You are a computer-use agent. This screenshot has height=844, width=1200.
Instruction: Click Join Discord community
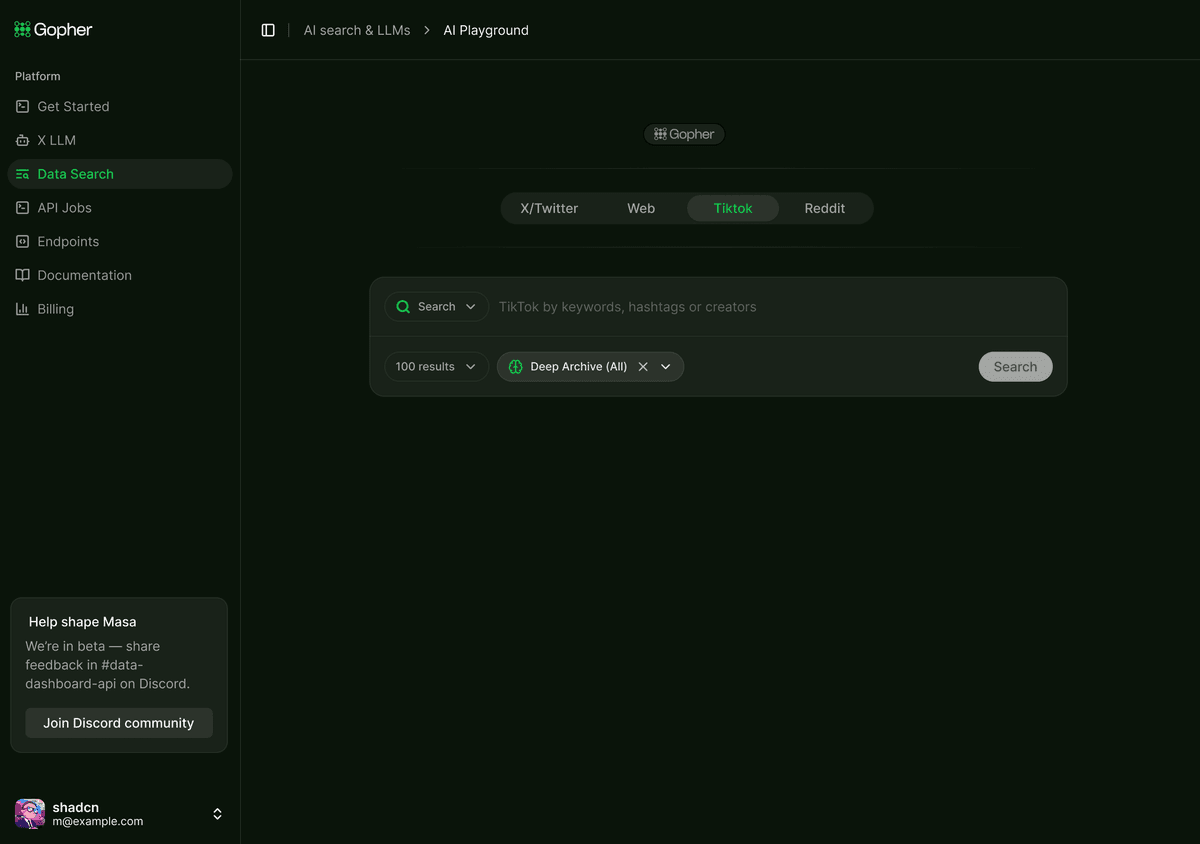pos(119,722)
